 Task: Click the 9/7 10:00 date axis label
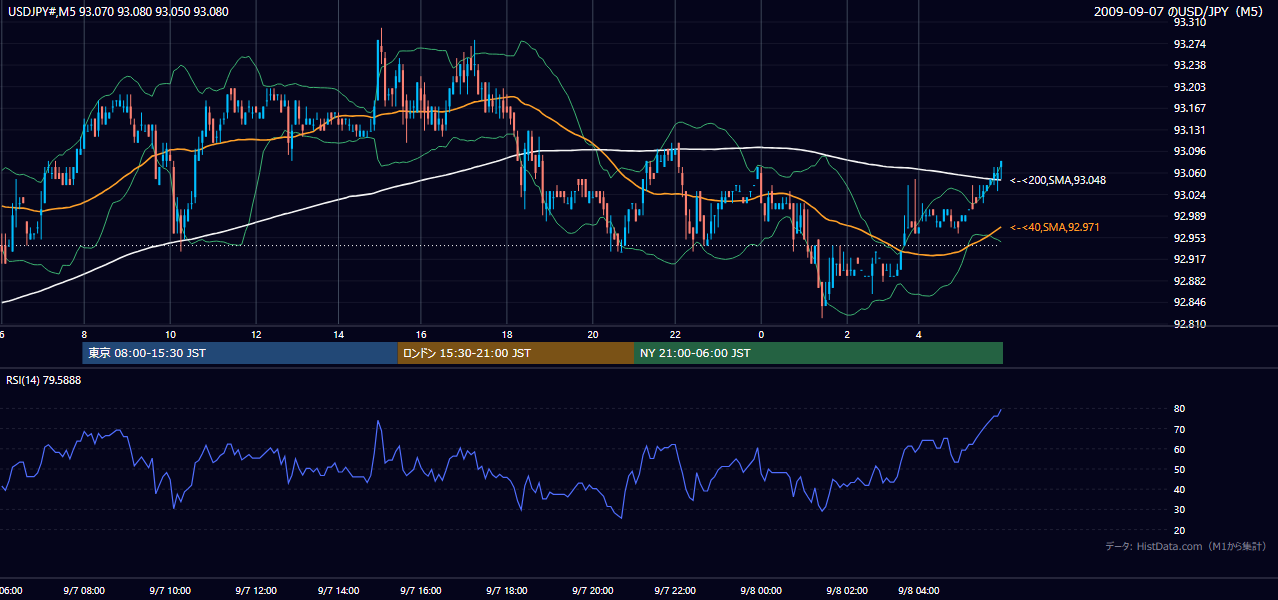coord(170,591)
